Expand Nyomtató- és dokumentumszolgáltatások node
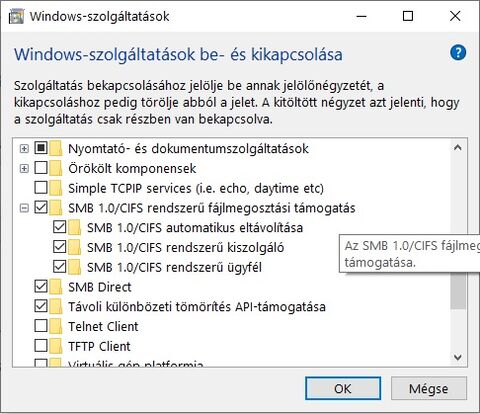 pos(24,148)
